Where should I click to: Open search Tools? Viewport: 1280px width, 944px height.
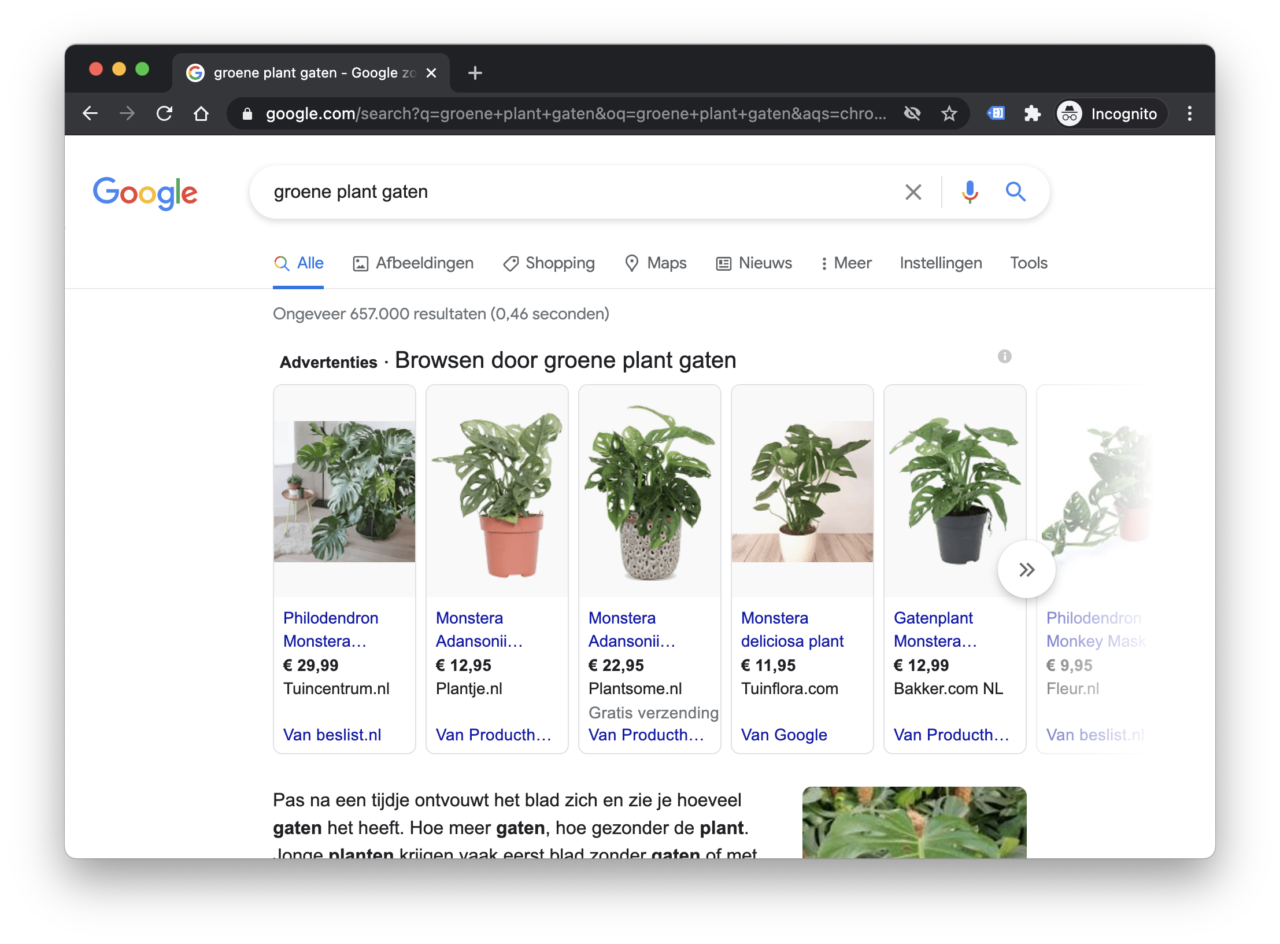pos(1028,263)
